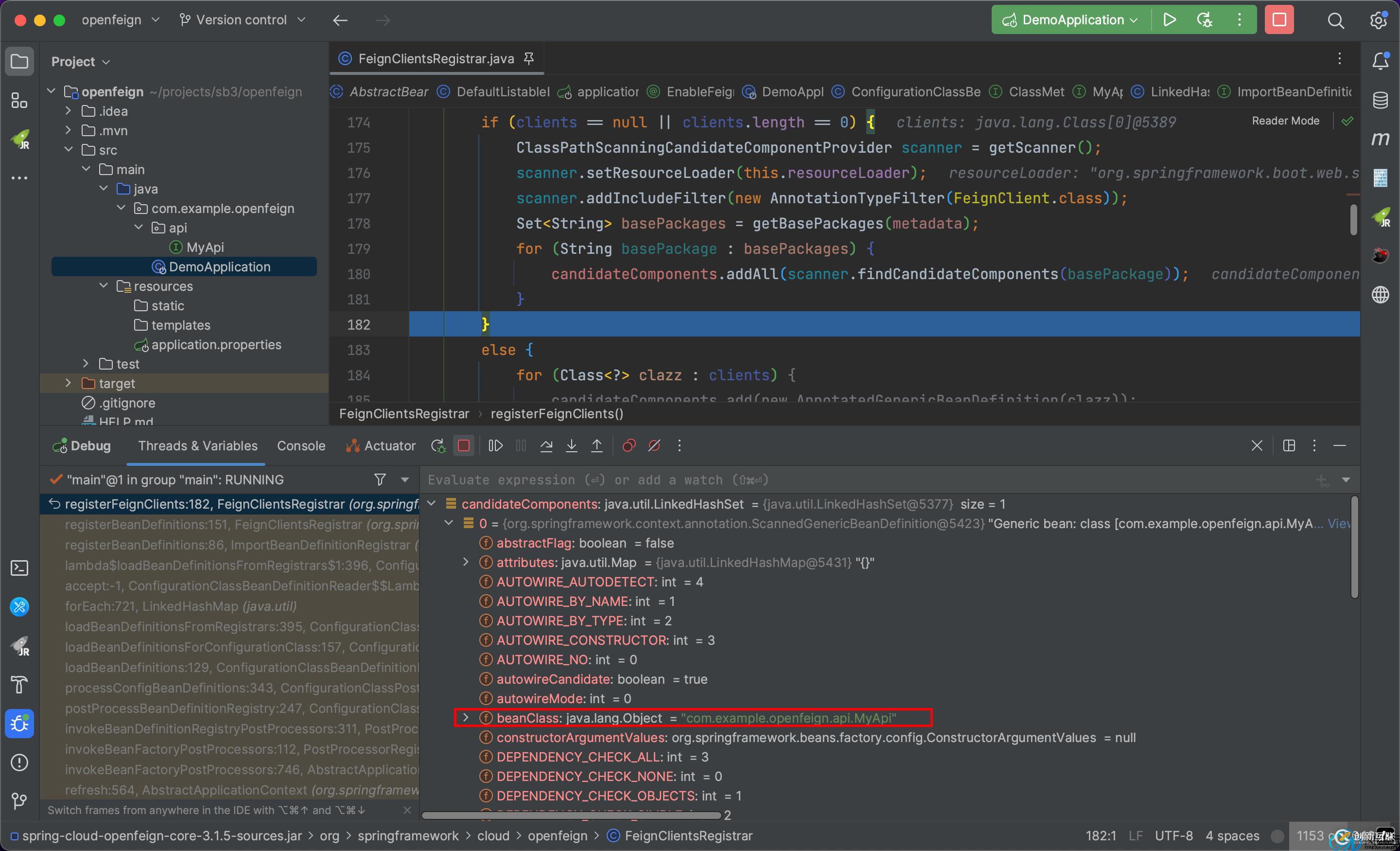Click the Step Over debug icon
1400x851 pixels.
pos(546,446)
